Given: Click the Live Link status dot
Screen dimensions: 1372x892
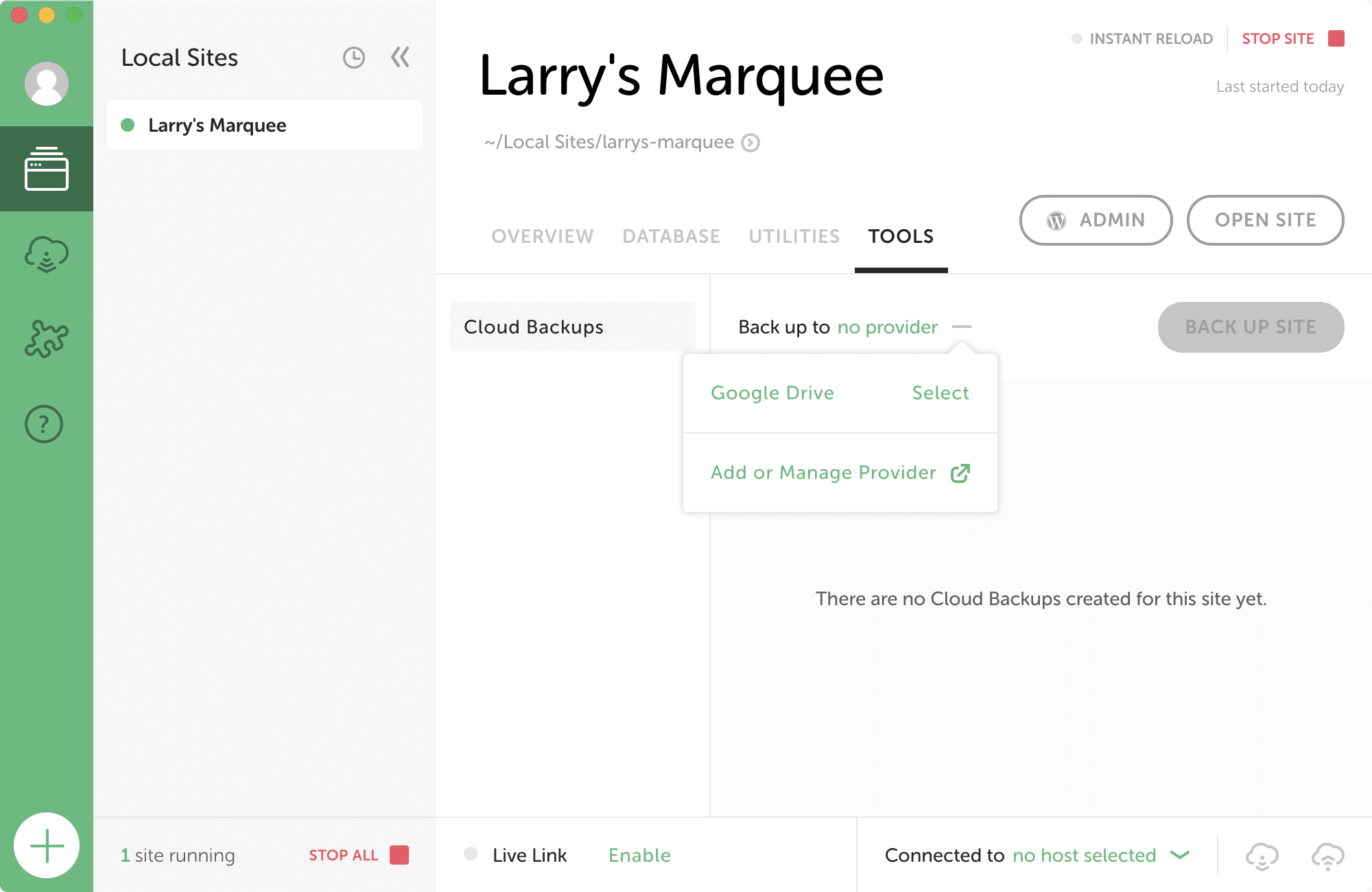Looking at the screenshot, I should click(471, 854).
